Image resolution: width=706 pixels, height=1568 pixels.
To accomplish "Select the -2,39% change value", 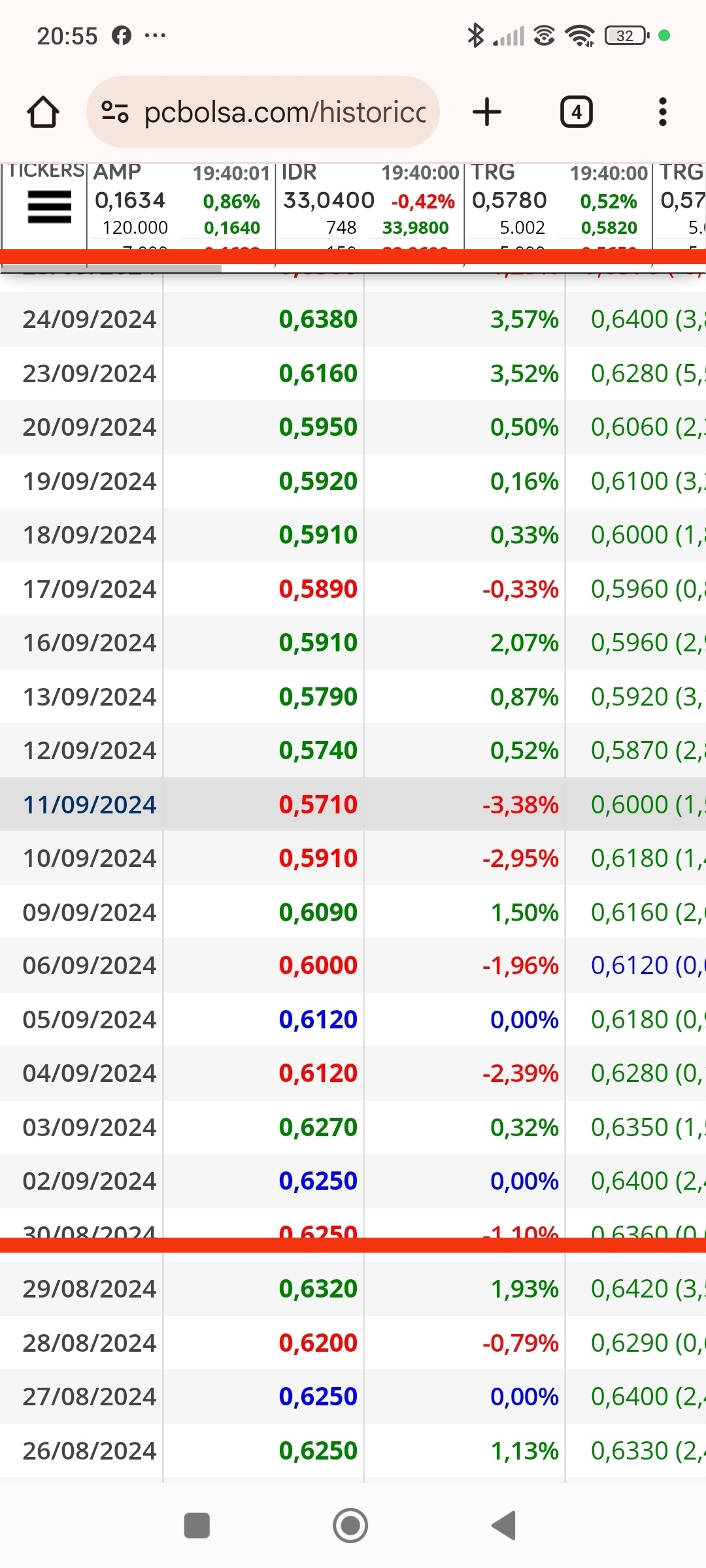I will (x=521, y=1073).
